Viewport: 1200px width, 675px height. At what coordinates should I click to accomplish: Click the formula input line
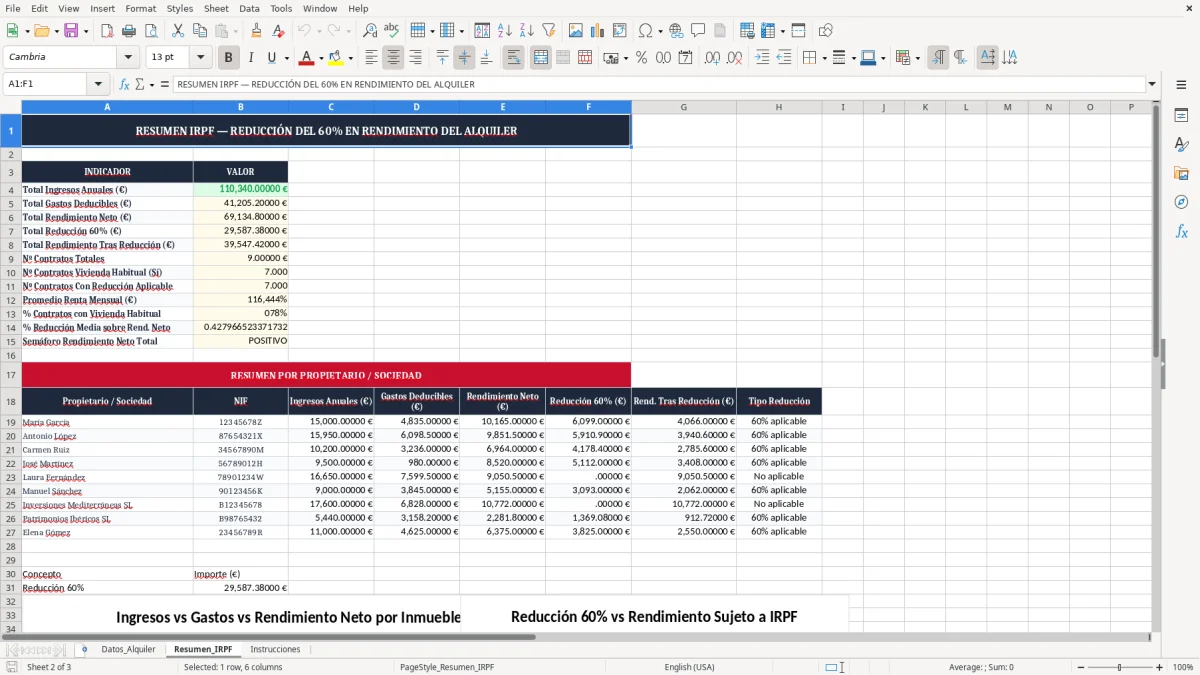(659, 85)
